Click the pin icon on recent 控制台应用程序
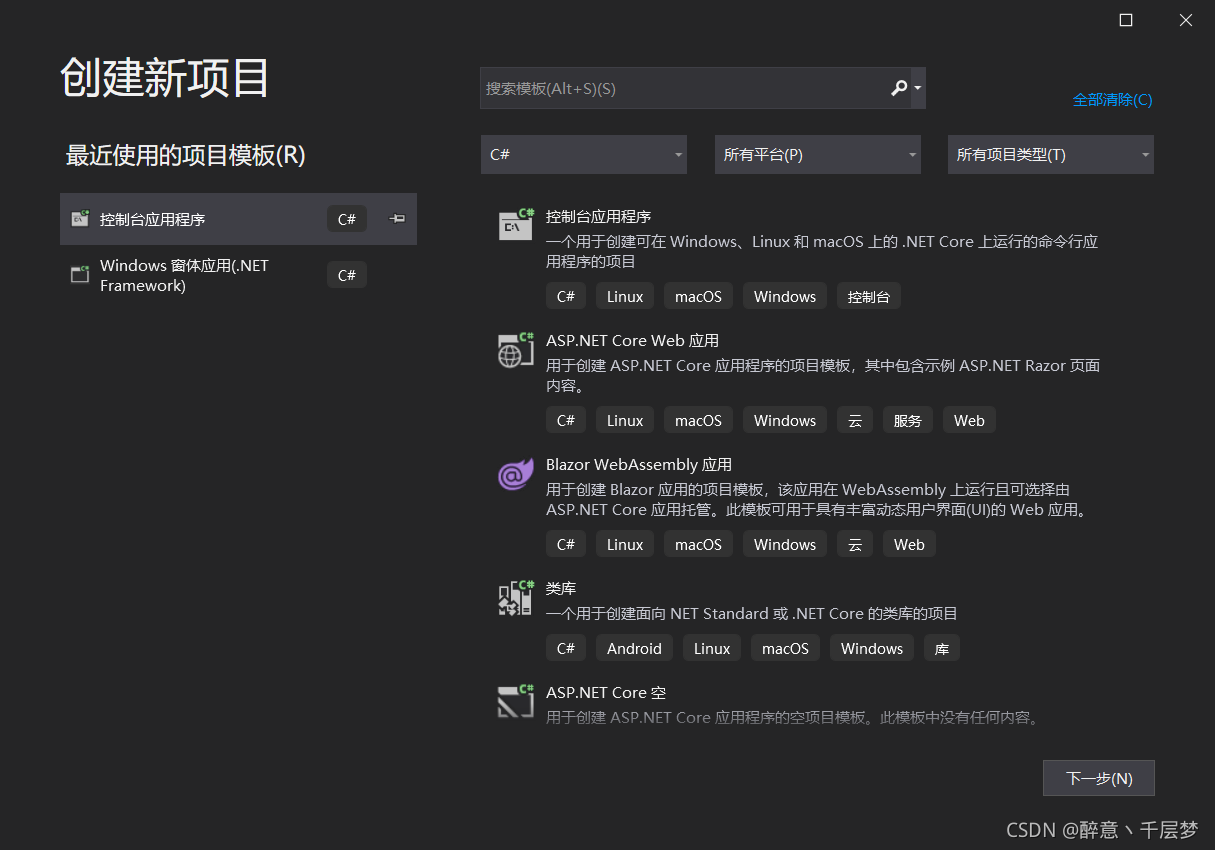The image size is (1215, 850). click(397, 219)
